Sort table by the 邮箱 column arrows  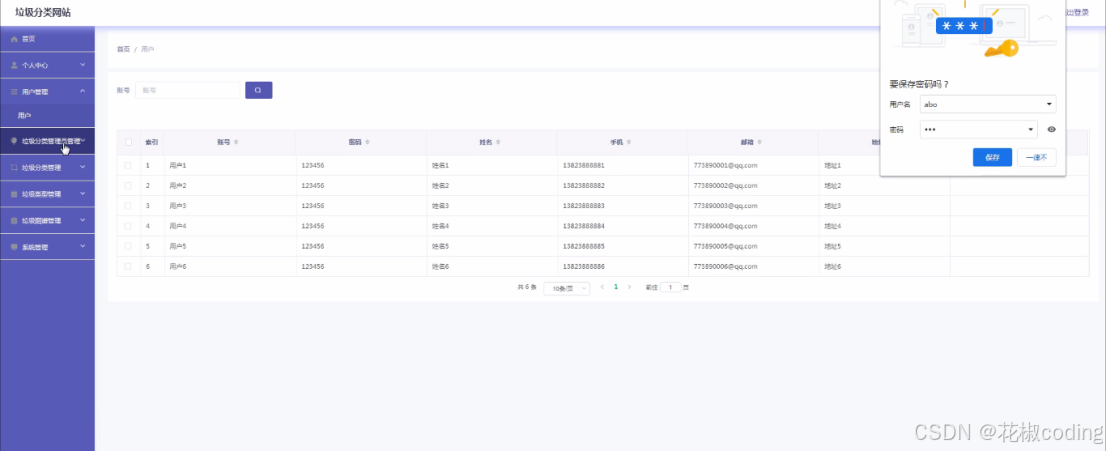(760, 142)
